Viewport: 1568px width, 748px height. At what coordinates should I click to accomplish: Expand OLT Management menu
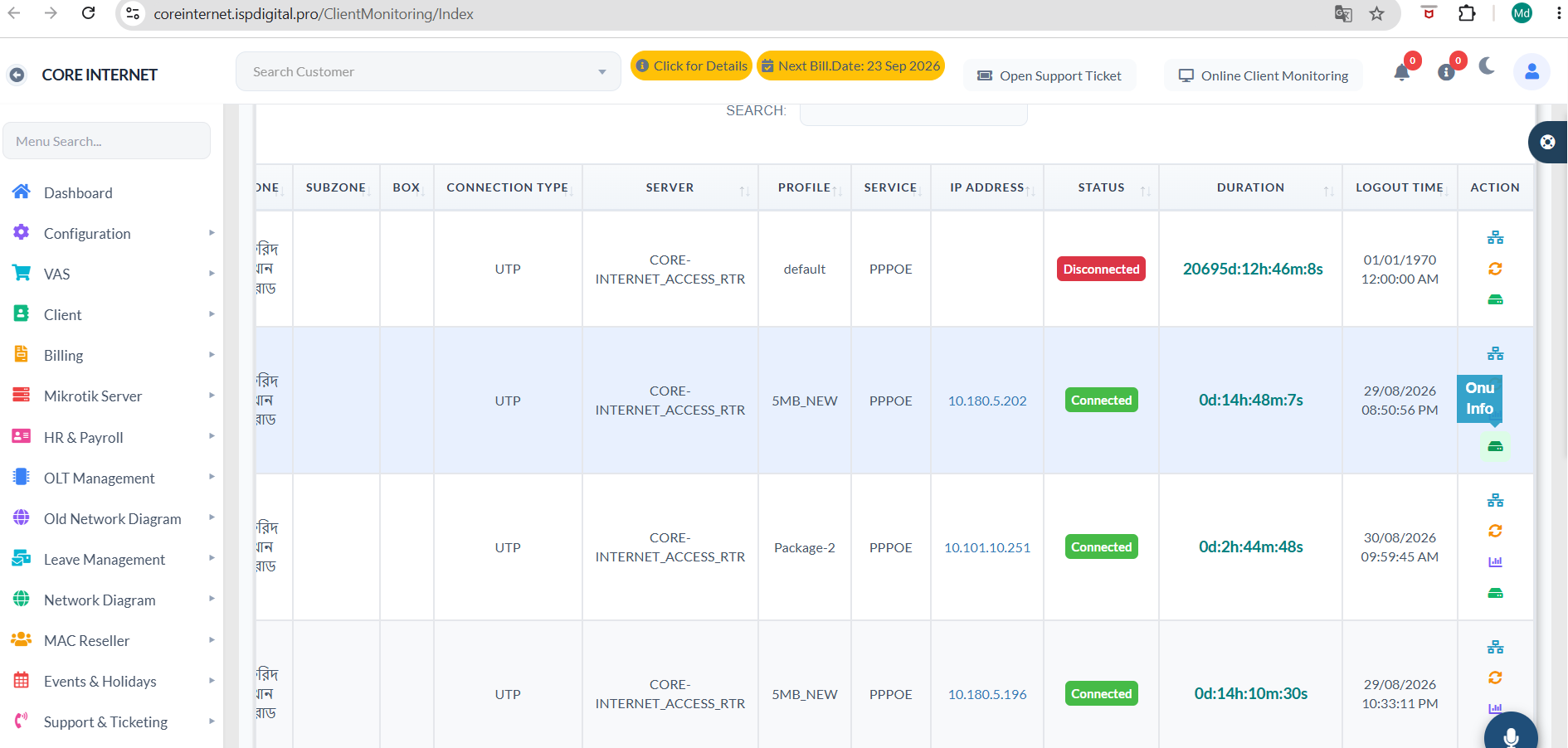tap(113, 478)
